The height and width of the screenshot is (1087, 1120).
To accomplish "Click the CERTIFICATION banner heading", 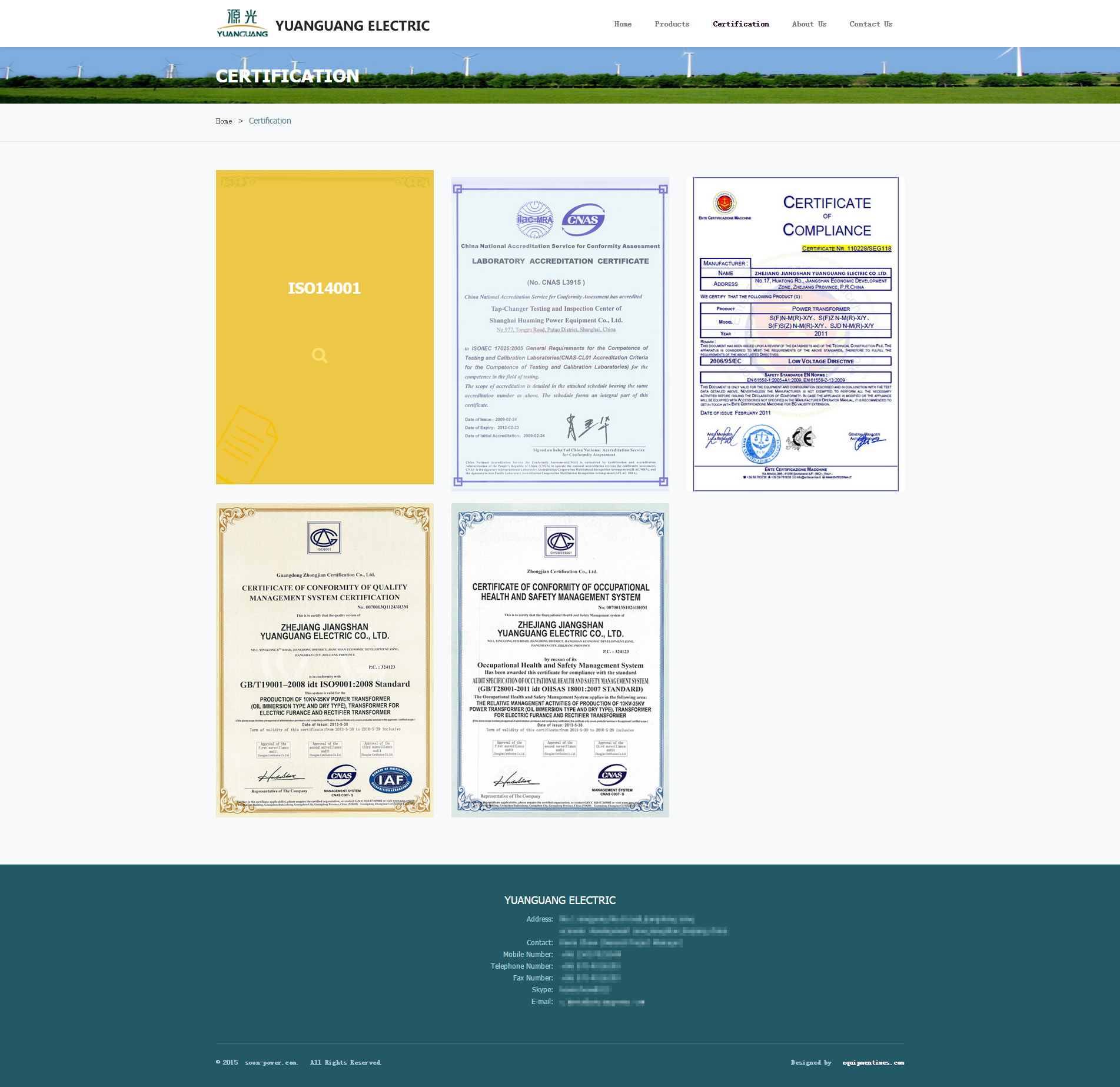I will coord(287,76).
